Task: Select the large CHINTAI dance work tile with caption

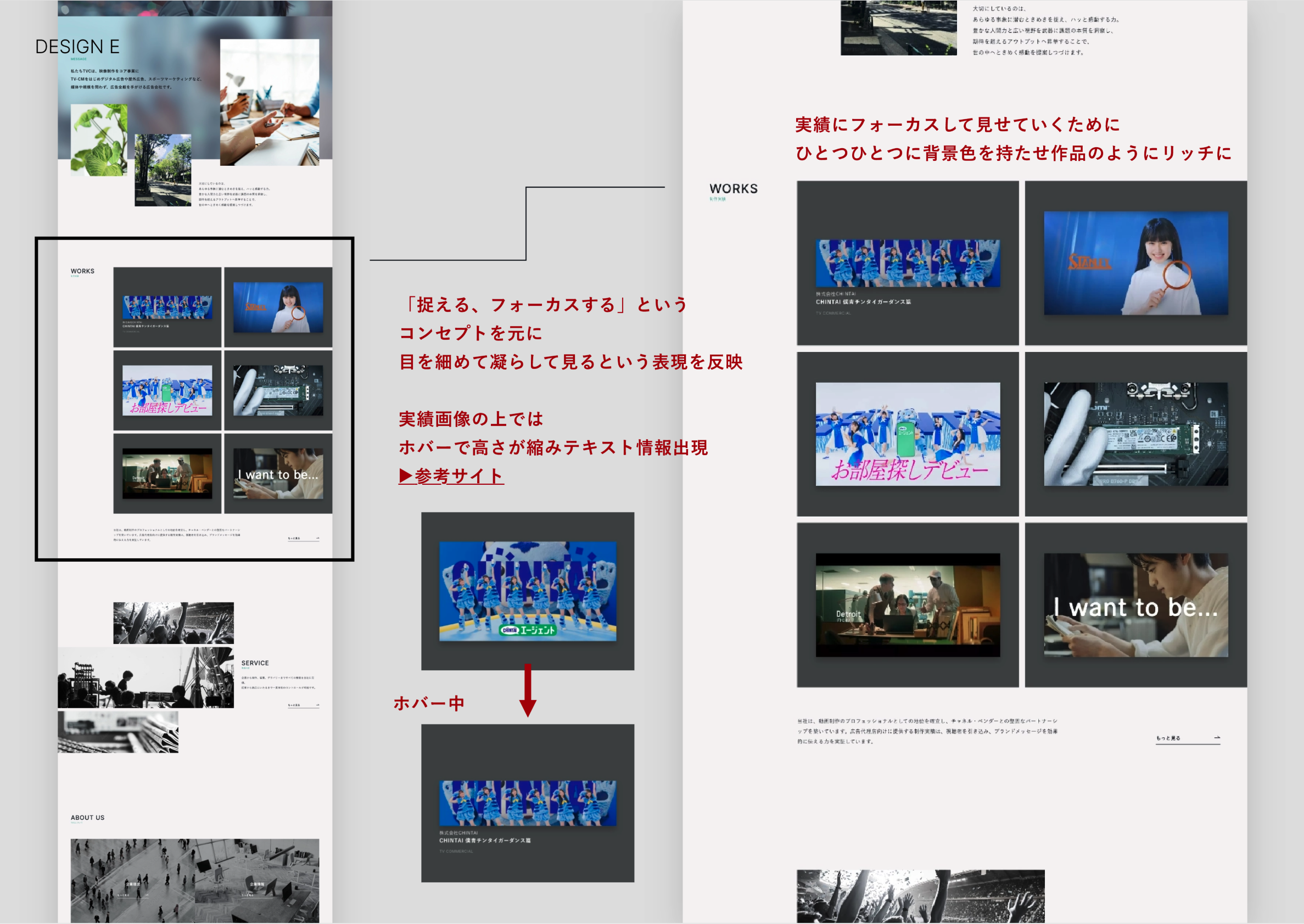Action: [x=908, y=264]
